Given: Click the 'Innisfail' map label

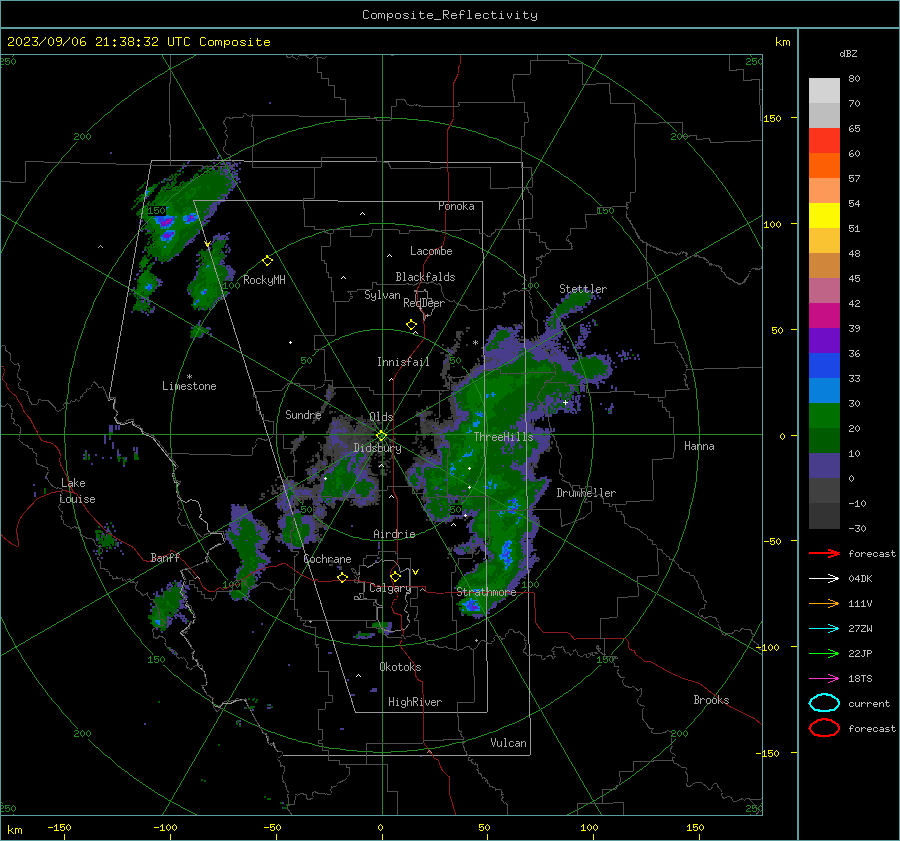Looking at the screenshot, I should click(x=403, y=362).
